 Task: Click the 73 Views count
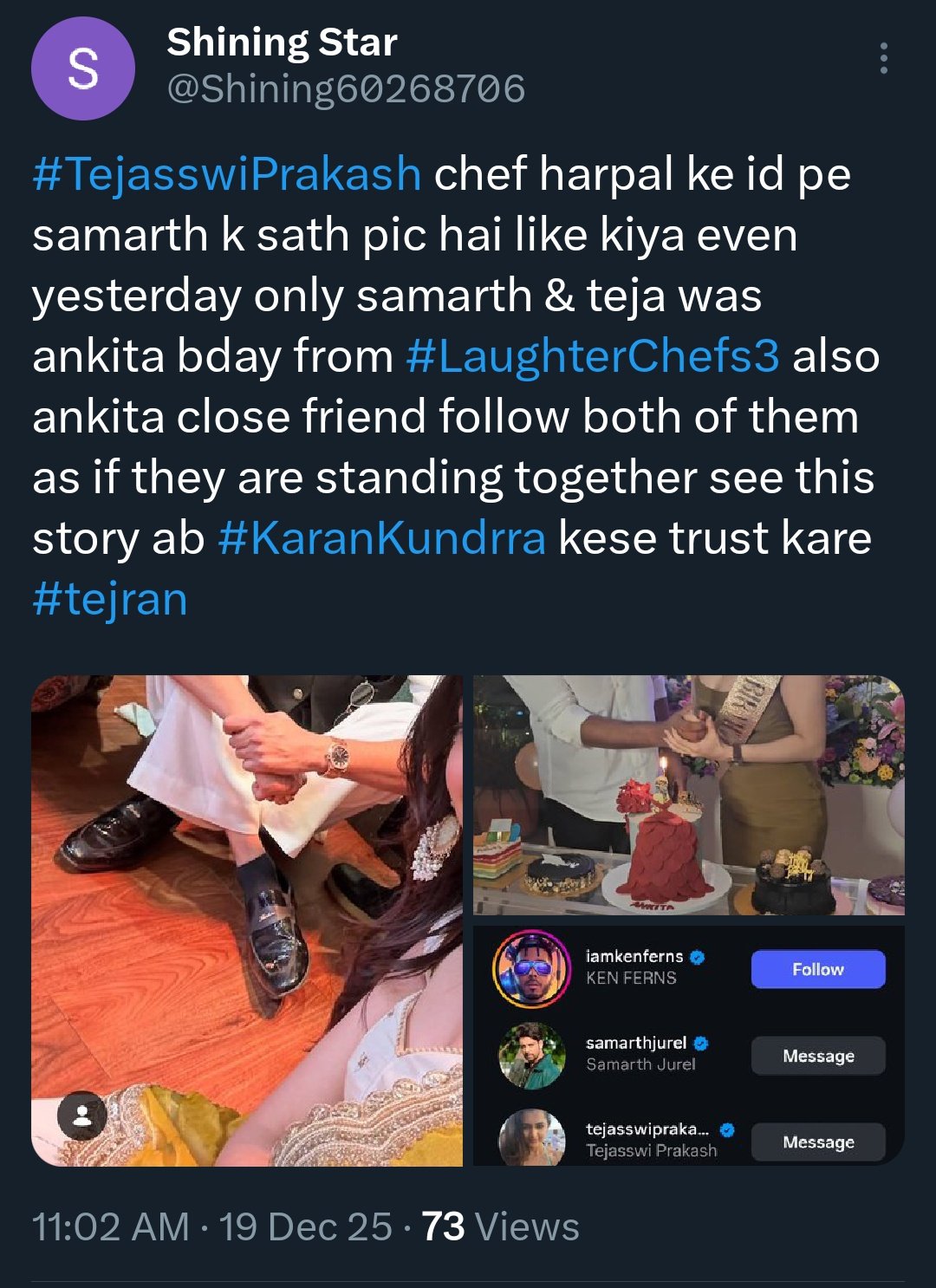[500, 1226]
